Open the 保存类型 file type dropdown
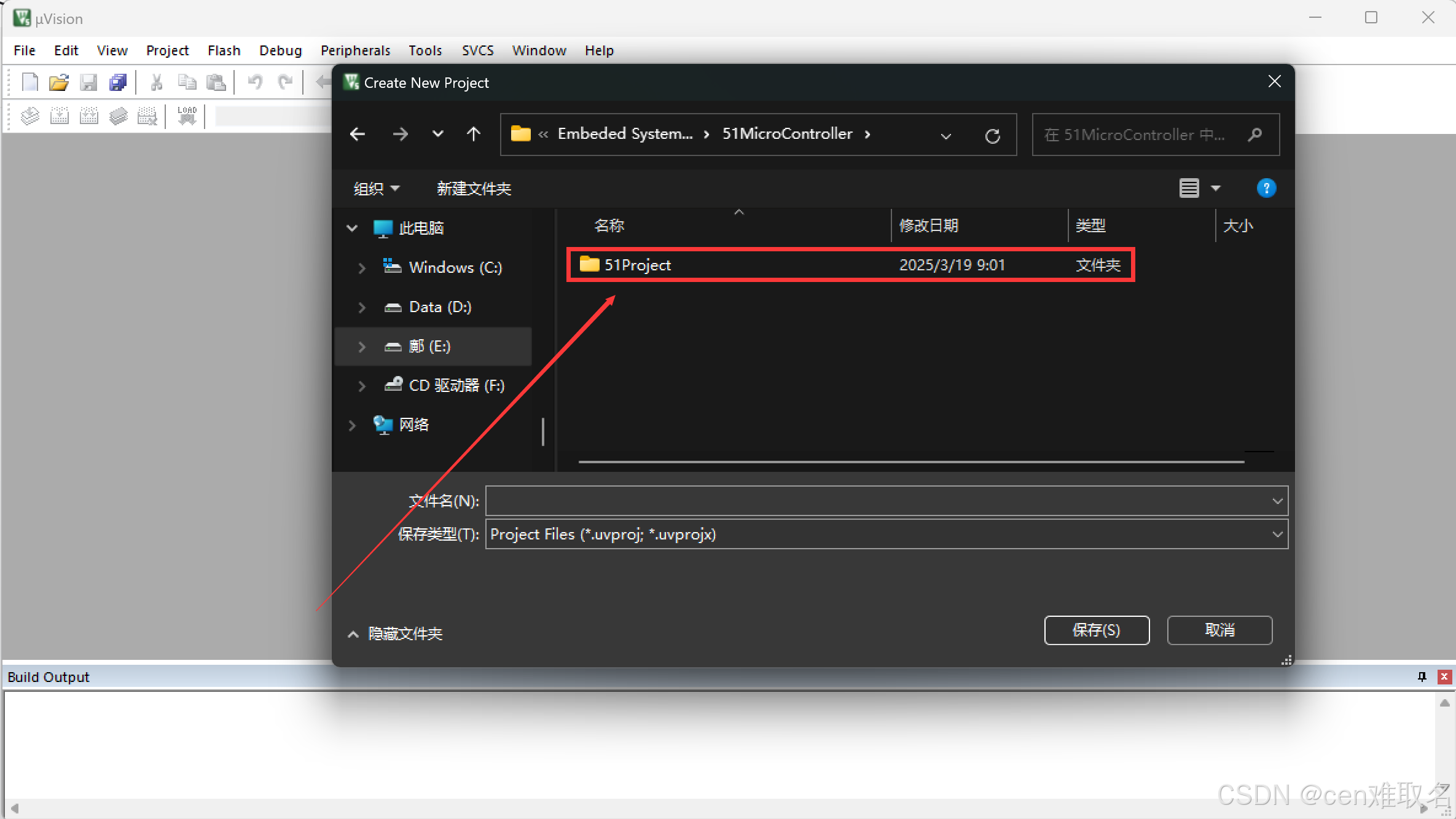This screenshot has height=819, width=1456. [1277, 534]
